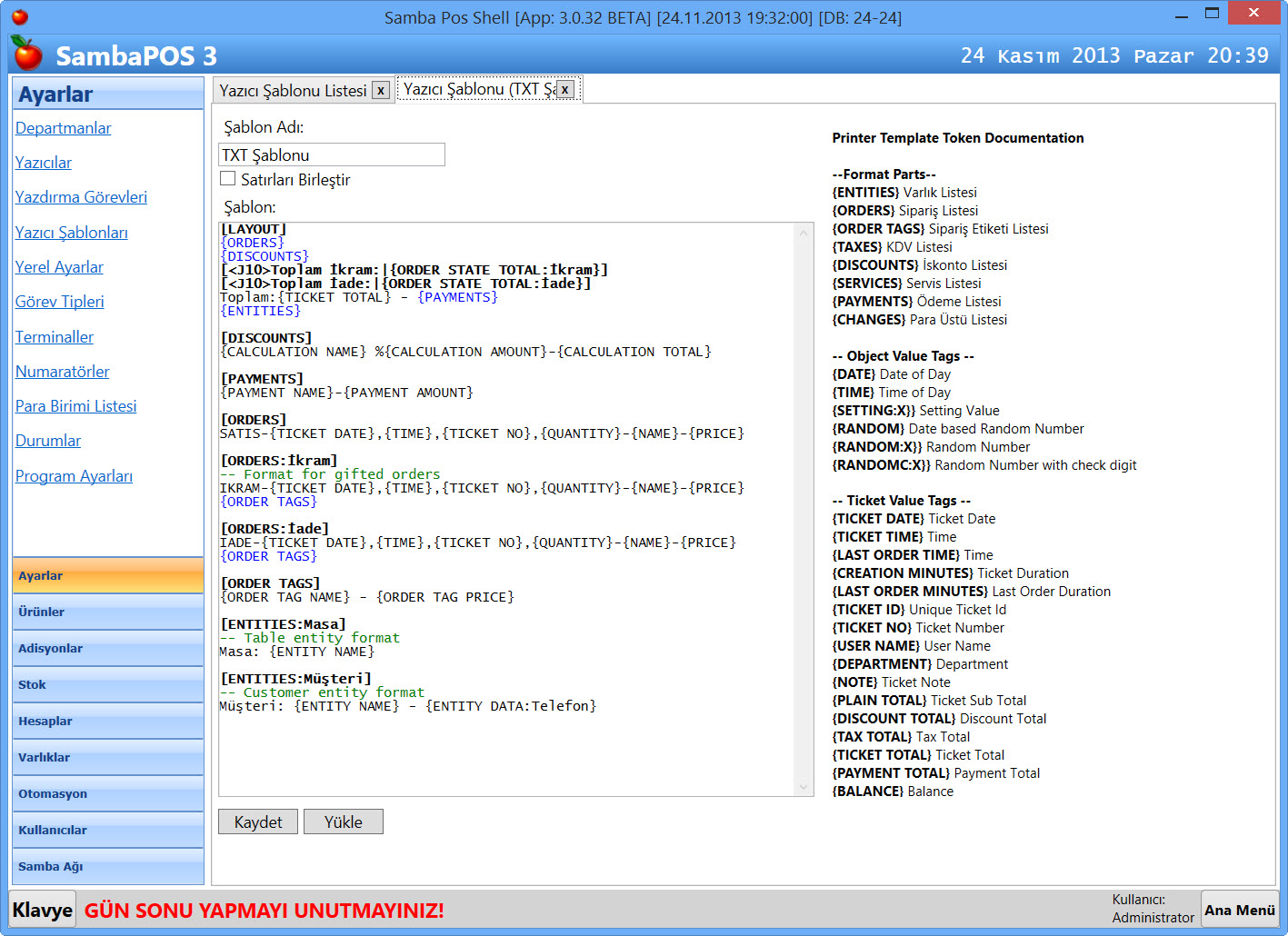Open the Klavye on-screen keyboard

42,910
